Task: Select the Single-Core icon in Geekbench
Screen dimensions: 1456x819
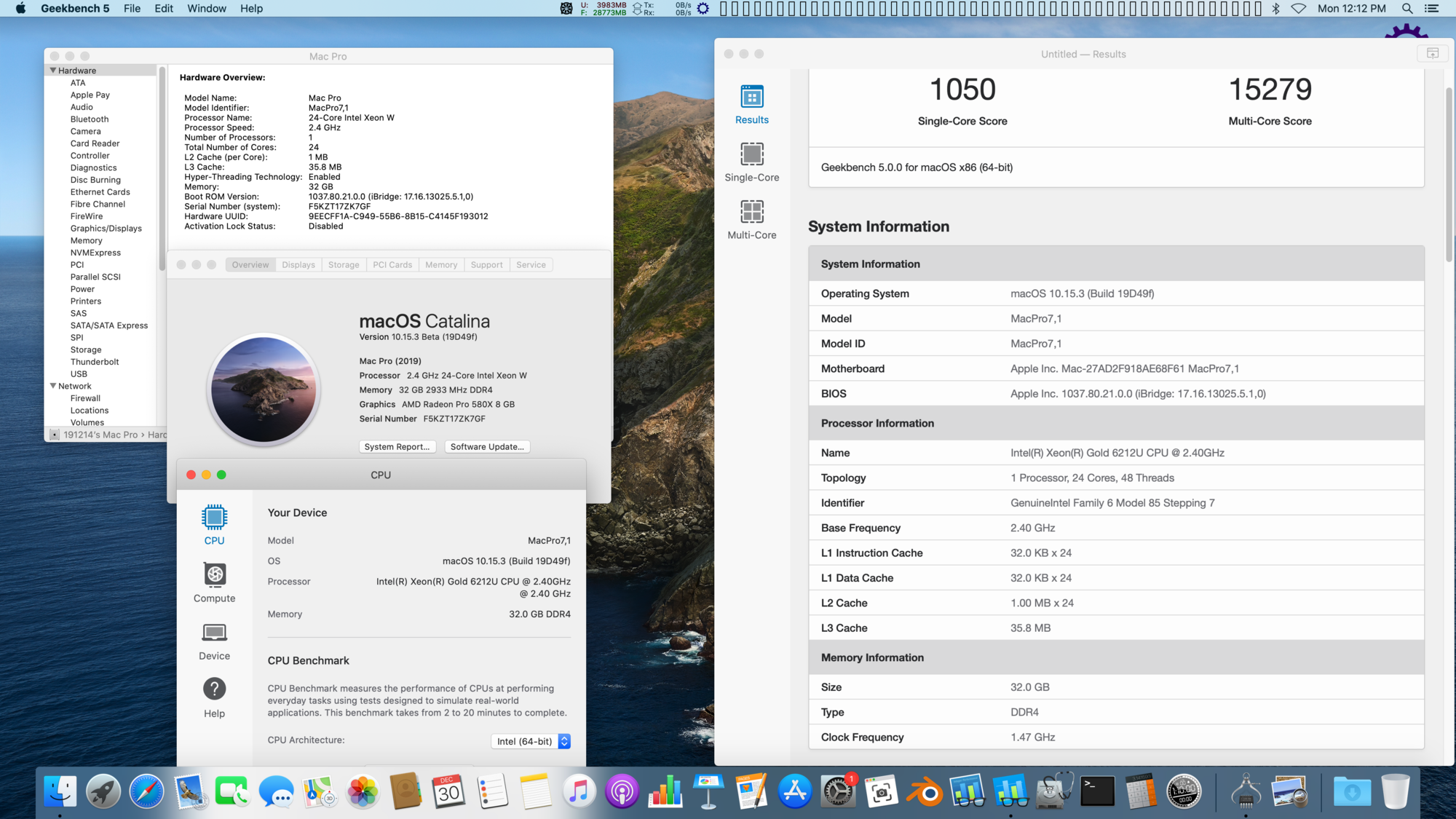Action: click(x=752, y=154)
